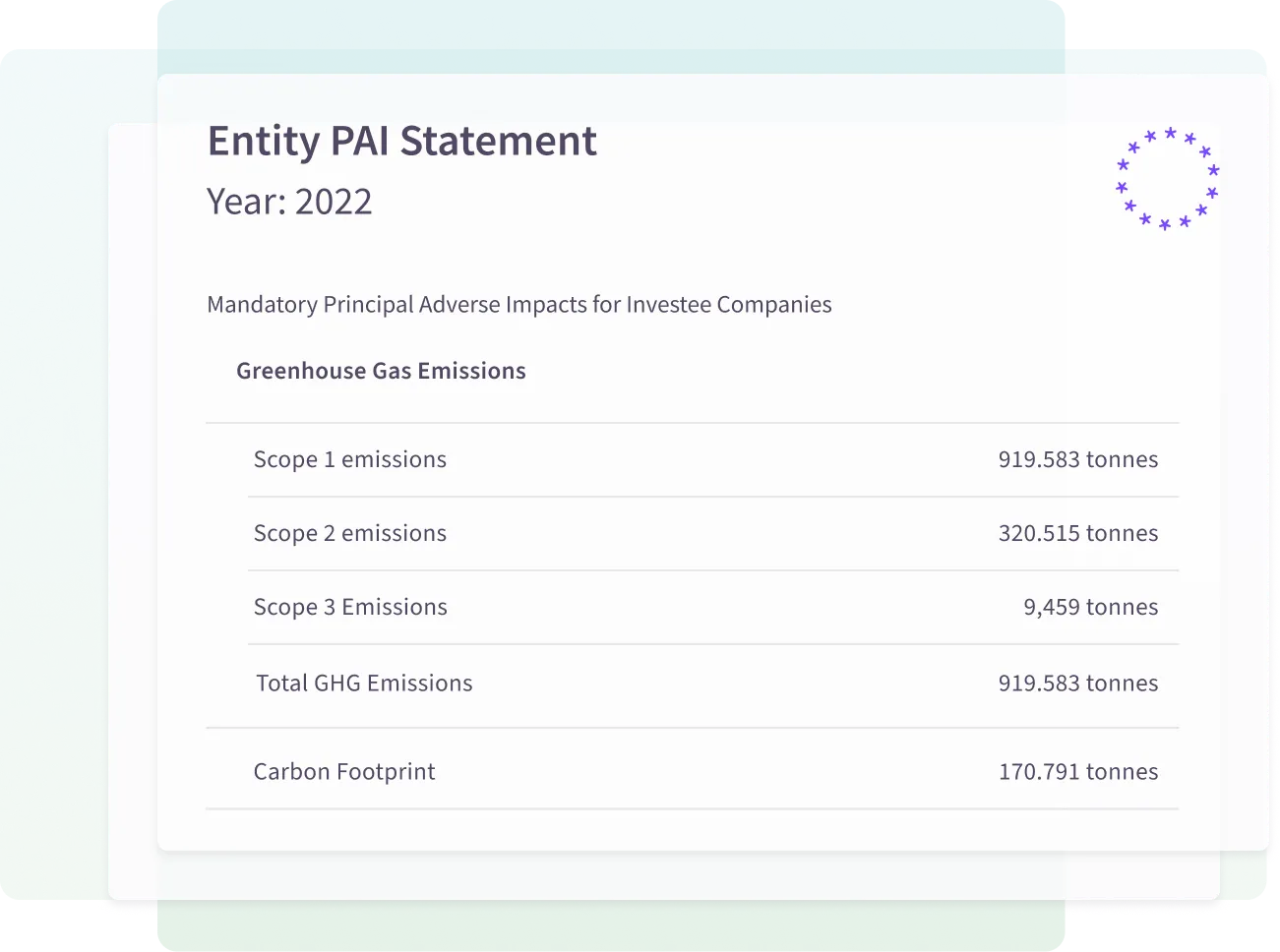
Task: Select the Carbon Footprint row label
Action: point(344,772)
